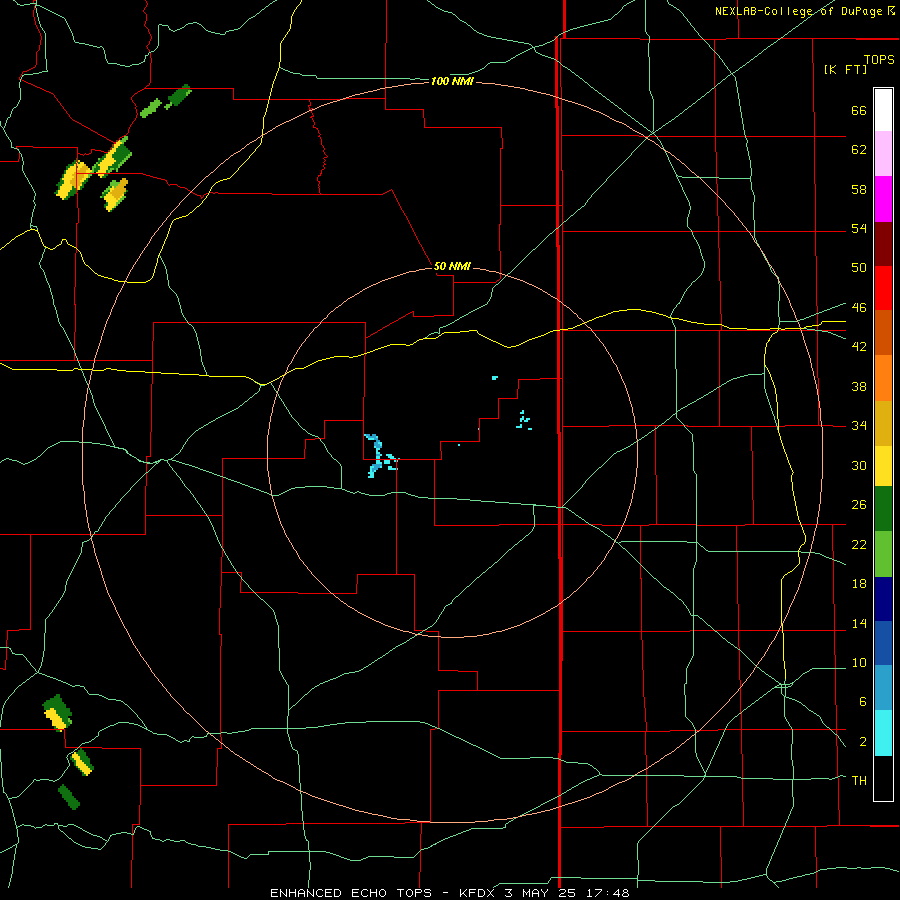The width and height of the screenshot is (900, 900).
Task: Click the light blue legend swatch between 6 and 10
Action: click(883, 688)
